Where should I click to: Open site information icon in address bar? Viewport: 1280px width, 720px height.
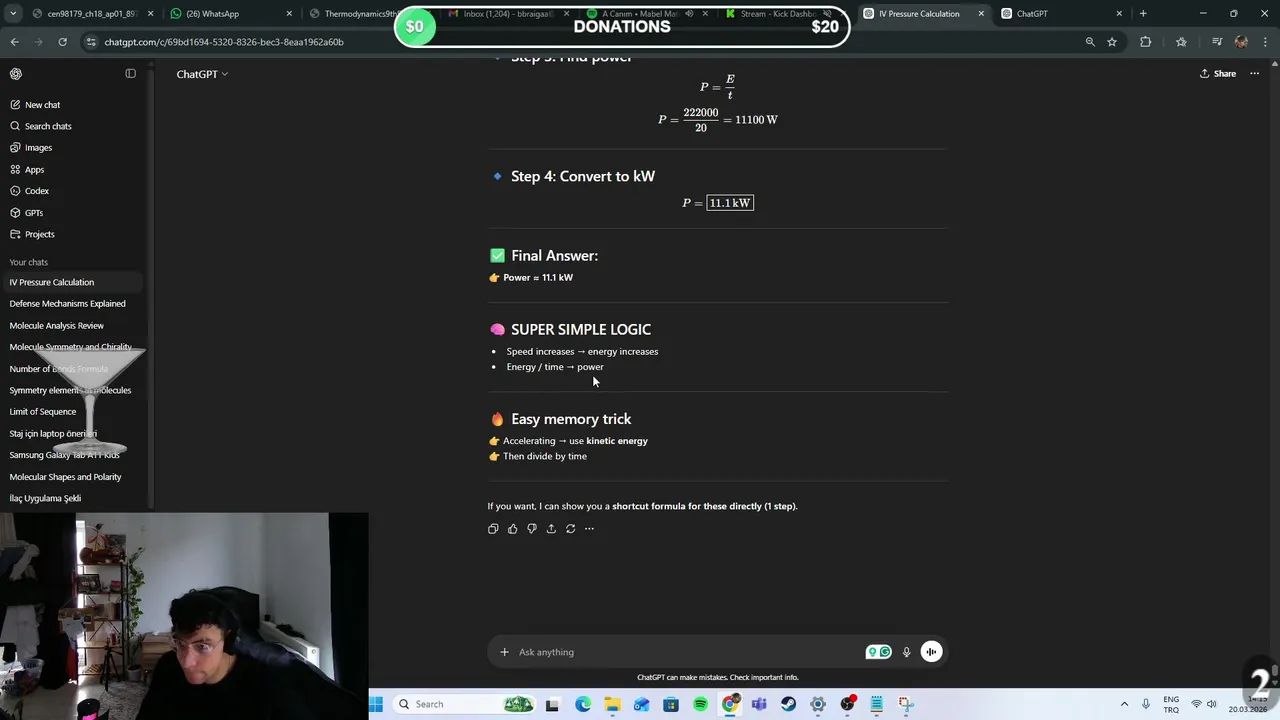point(91,42)
